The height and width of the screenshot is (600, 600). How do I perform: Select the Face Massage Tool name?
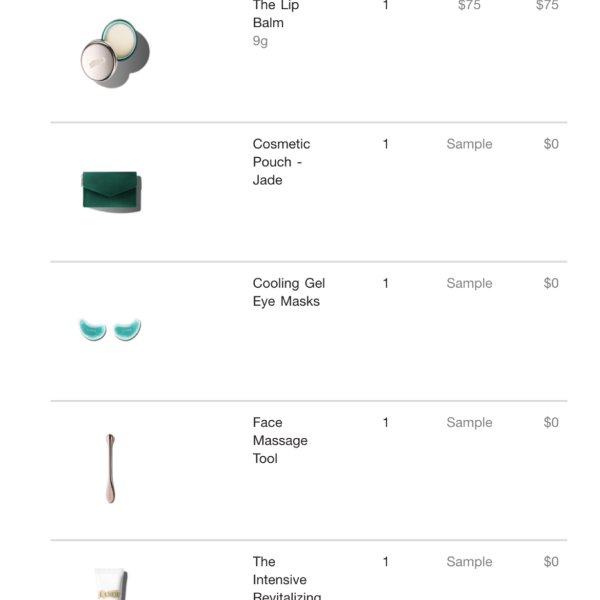(x=280, y=440)
